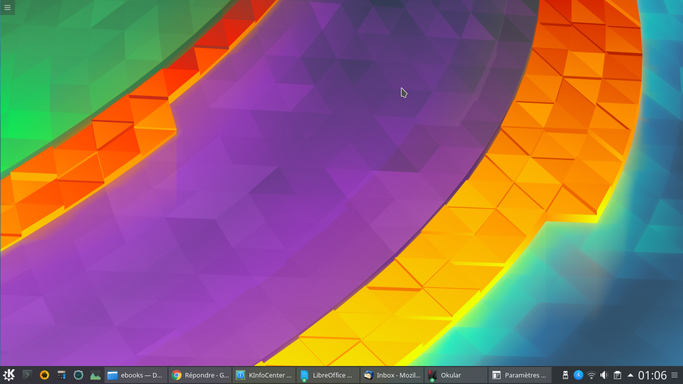The image size is (683, 384).
Task: Open the removable devices tray icon
Action: [565, 375]
